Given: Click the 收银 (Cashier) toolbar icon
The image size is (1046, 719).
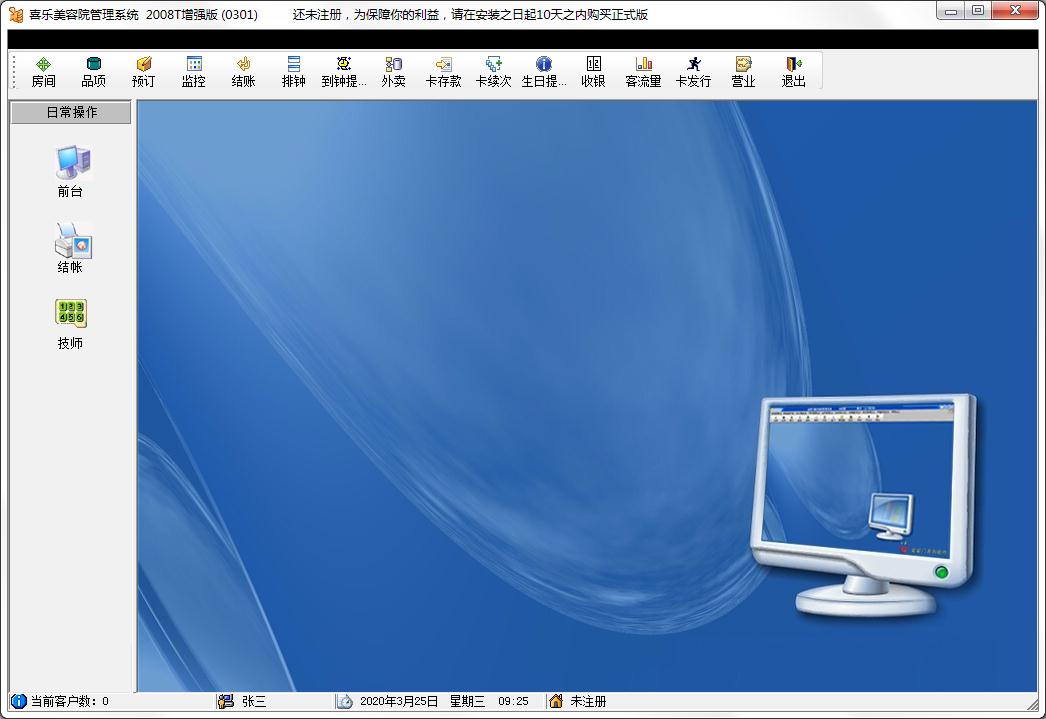Looking at the screenshot, I should coord(593,71).
